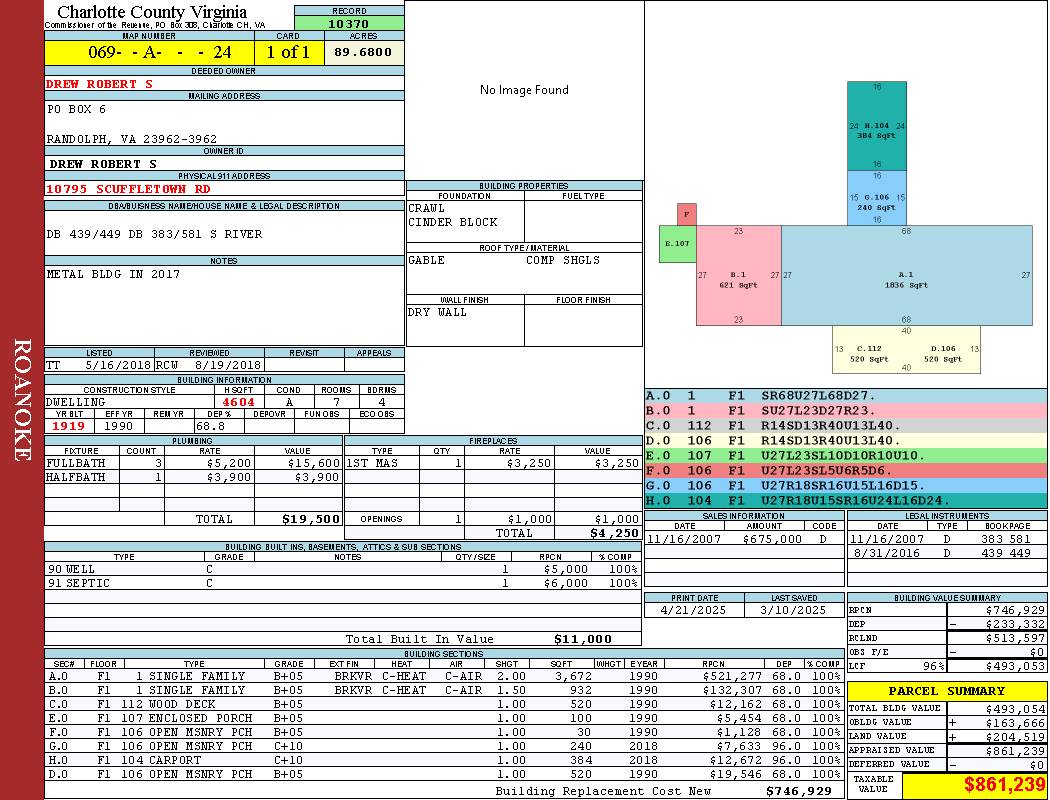Click the large blue A.1 1836 SqFt sketch section
Viewport: 1050px width, 800px height.
click(906, 275)
